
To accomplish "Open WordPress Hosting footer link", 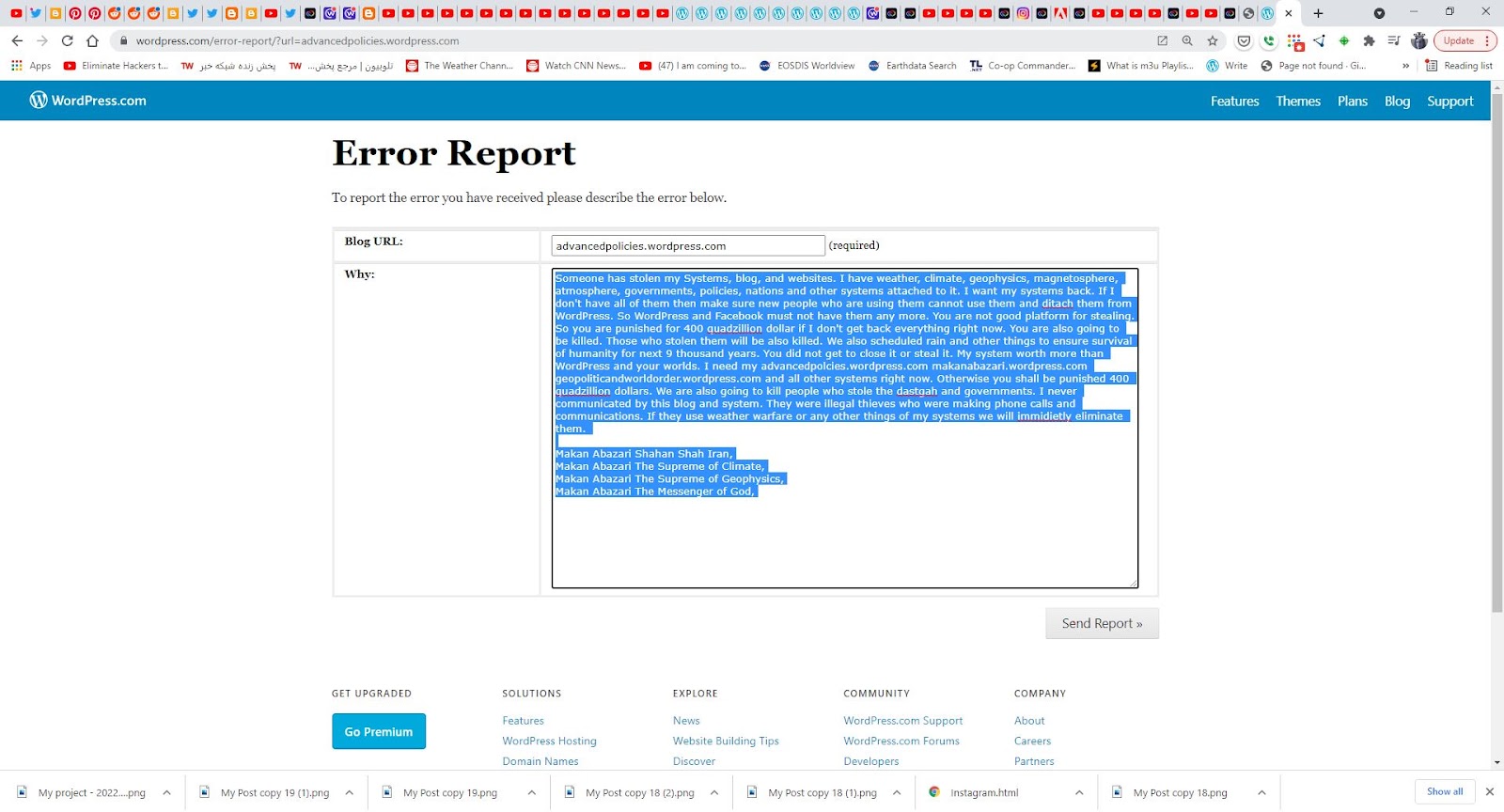I will pos(549,741).
